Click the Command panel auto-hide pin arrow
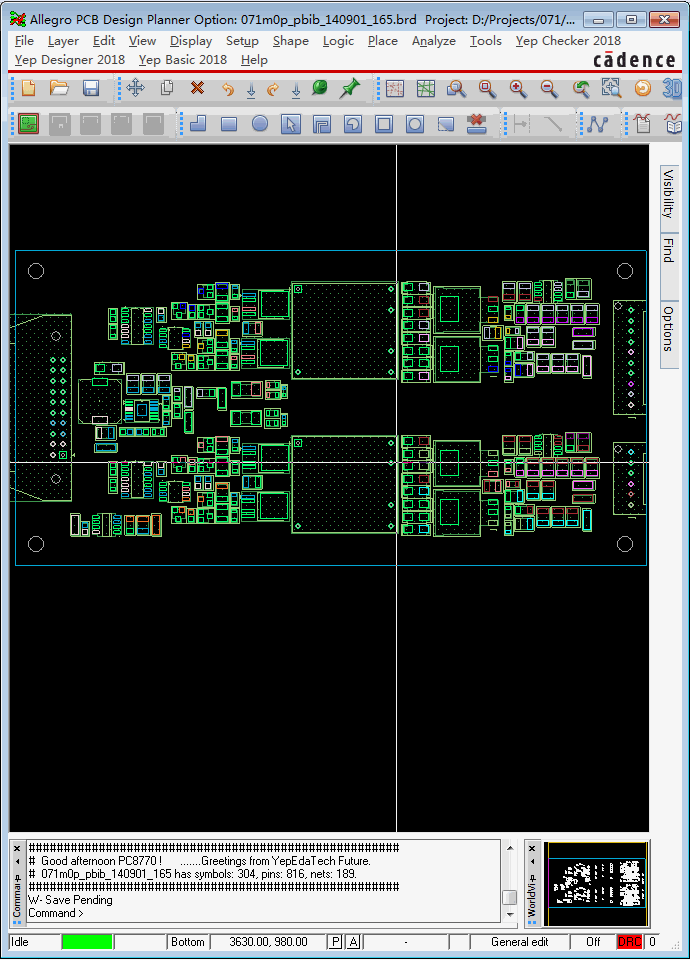The height and width of the screenshot is (960, 690). (17, 861)
